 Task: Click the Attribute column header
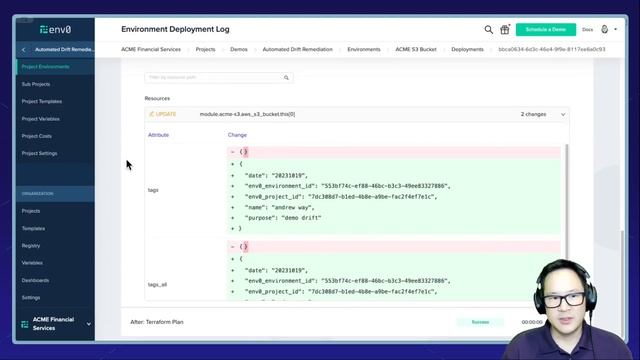click(x=158, y=135)
